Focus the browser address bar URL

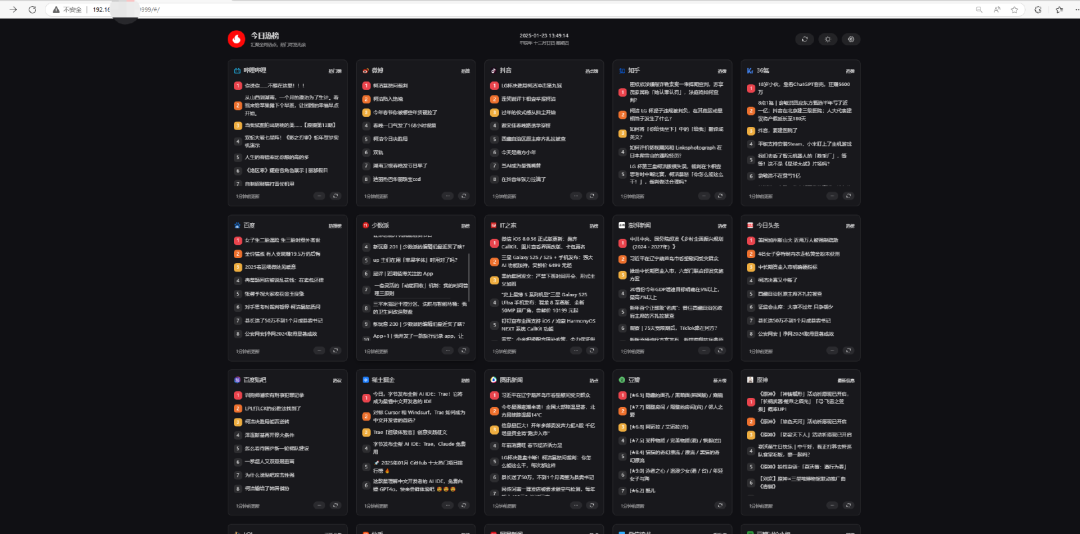125,10
